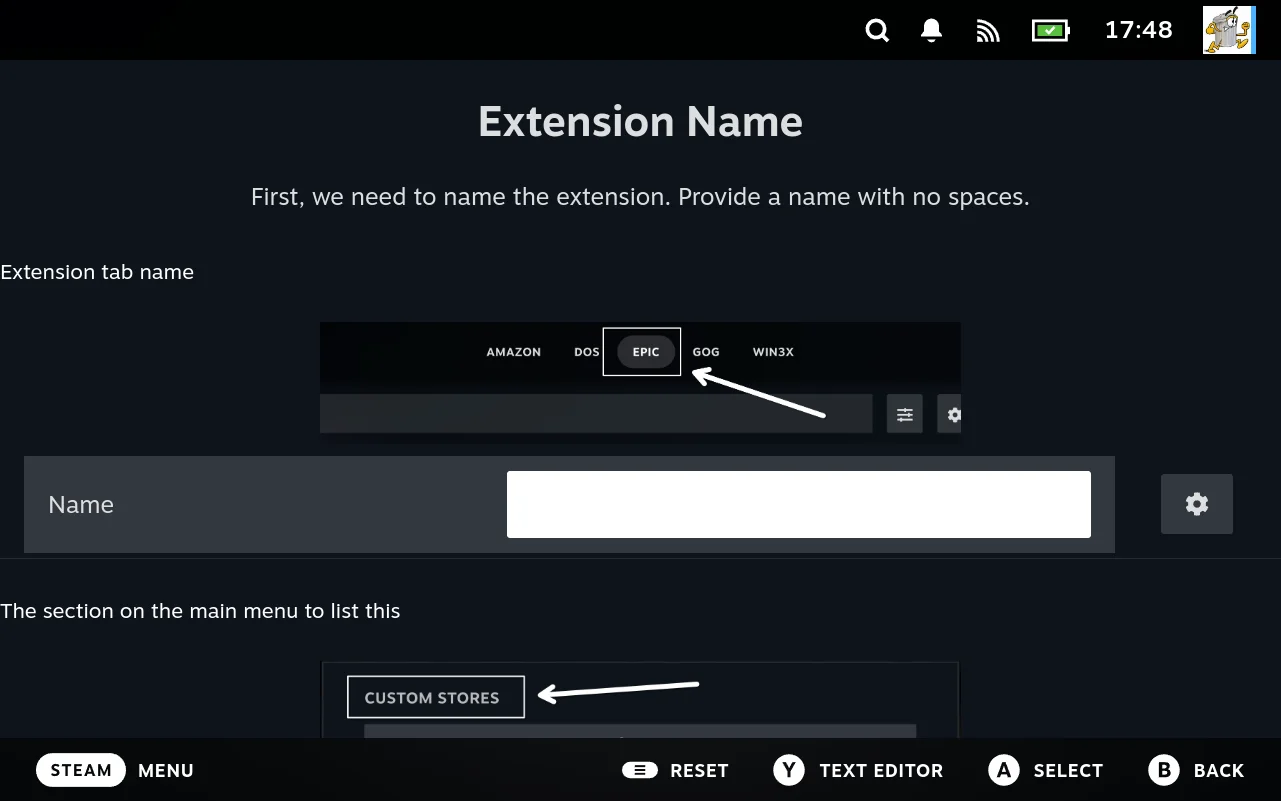1281x801 pixels.
Task: Click the A Select footer hint
Action: pos(1045,770)
